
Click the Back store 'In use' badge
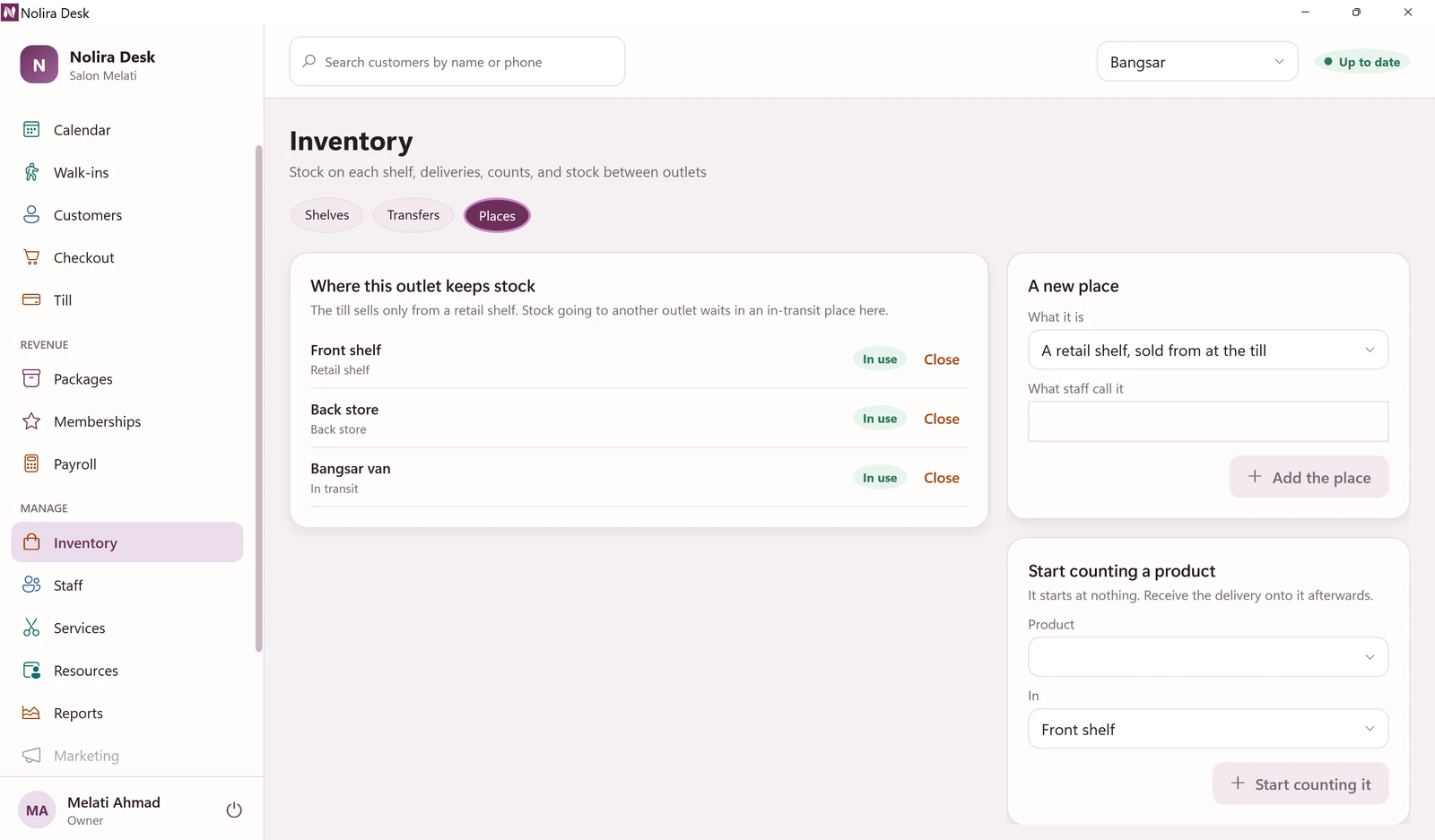(x=880, y=419)
